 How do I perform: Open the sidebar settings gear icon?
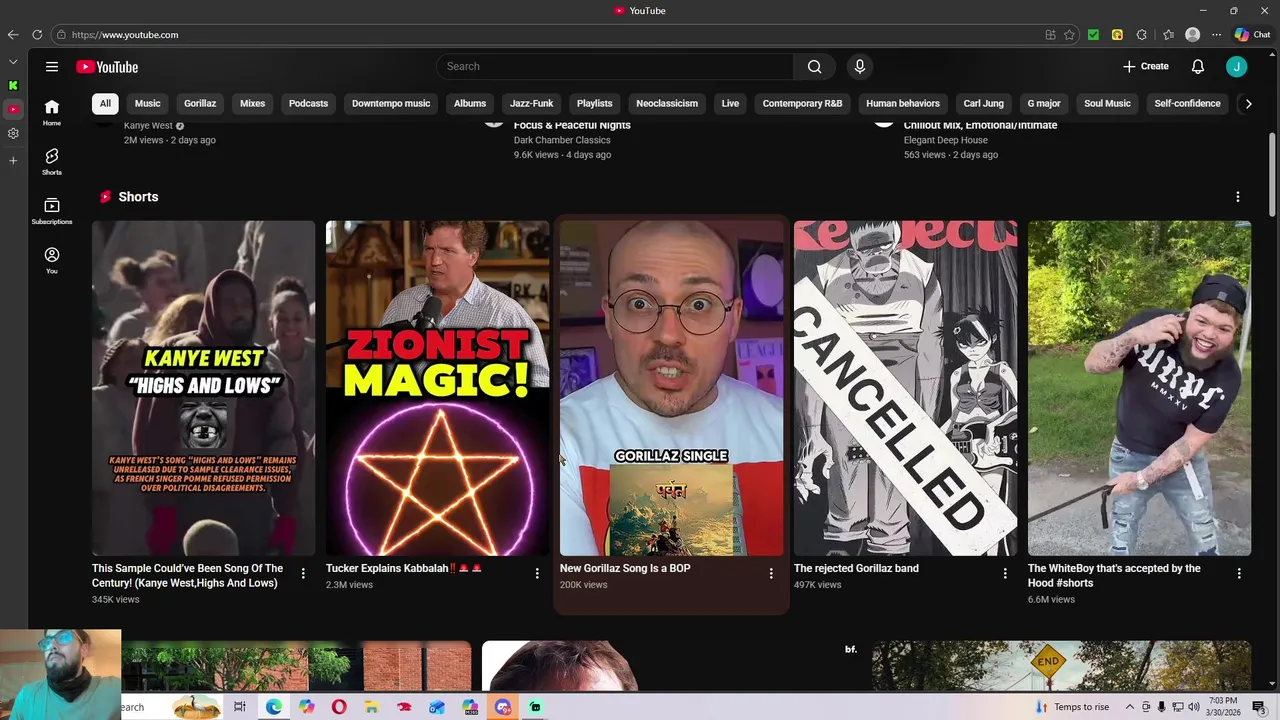point(13,133)
